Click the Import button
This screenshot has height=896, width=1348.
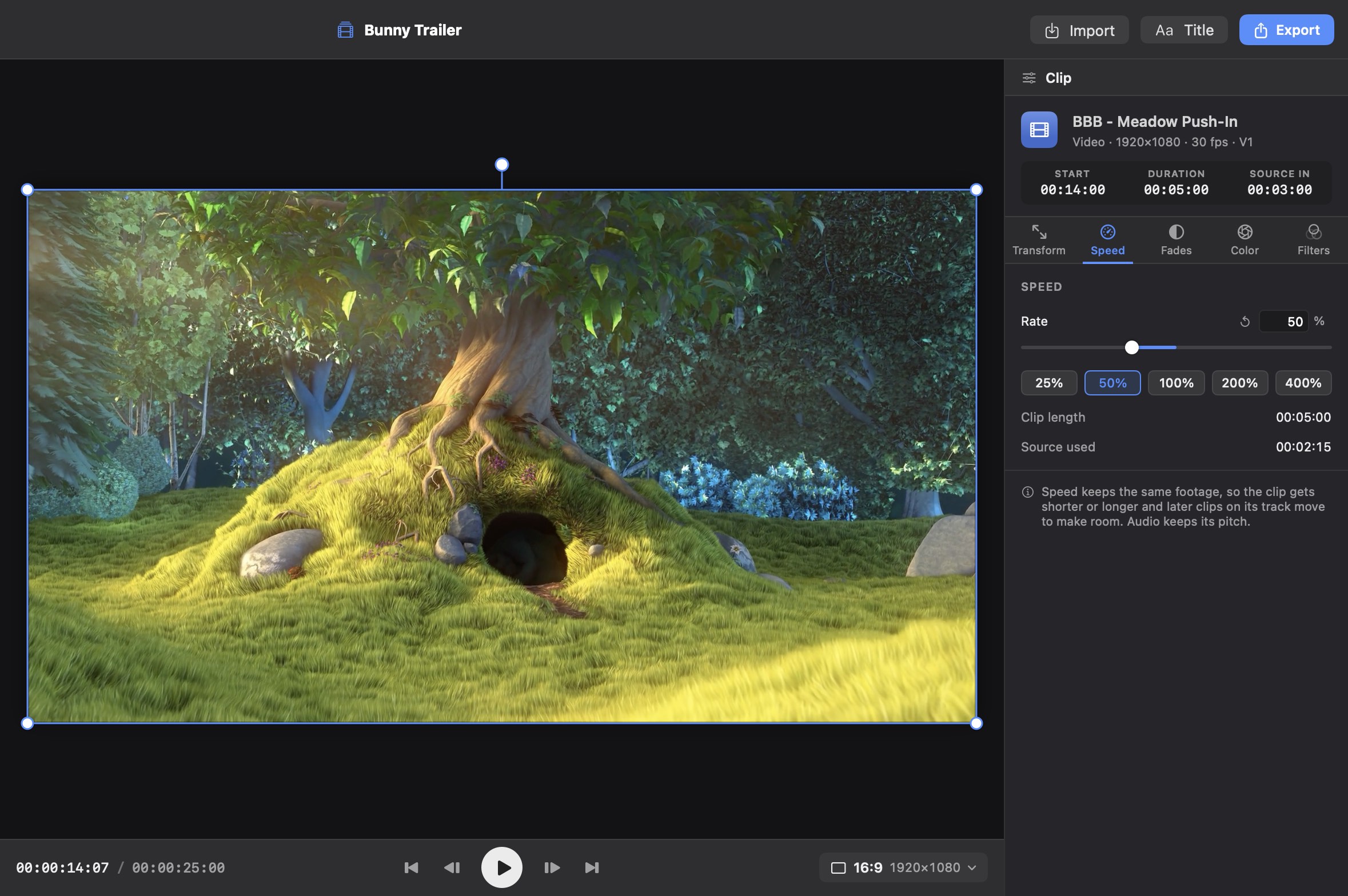(x=1079, y=30)
